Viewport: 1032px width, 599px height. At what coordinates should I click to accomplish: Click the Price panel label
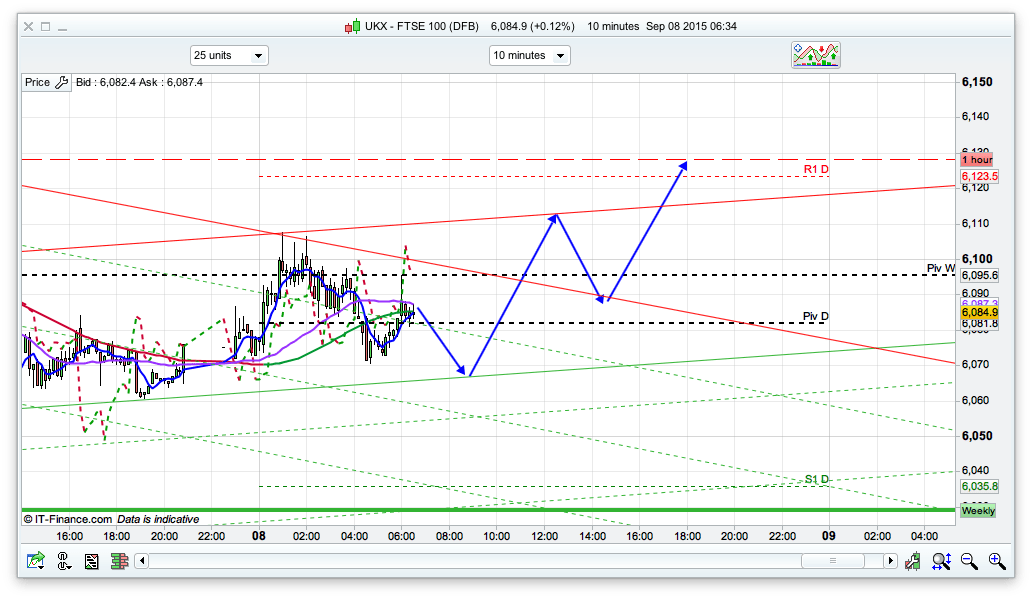pos(38,82)
